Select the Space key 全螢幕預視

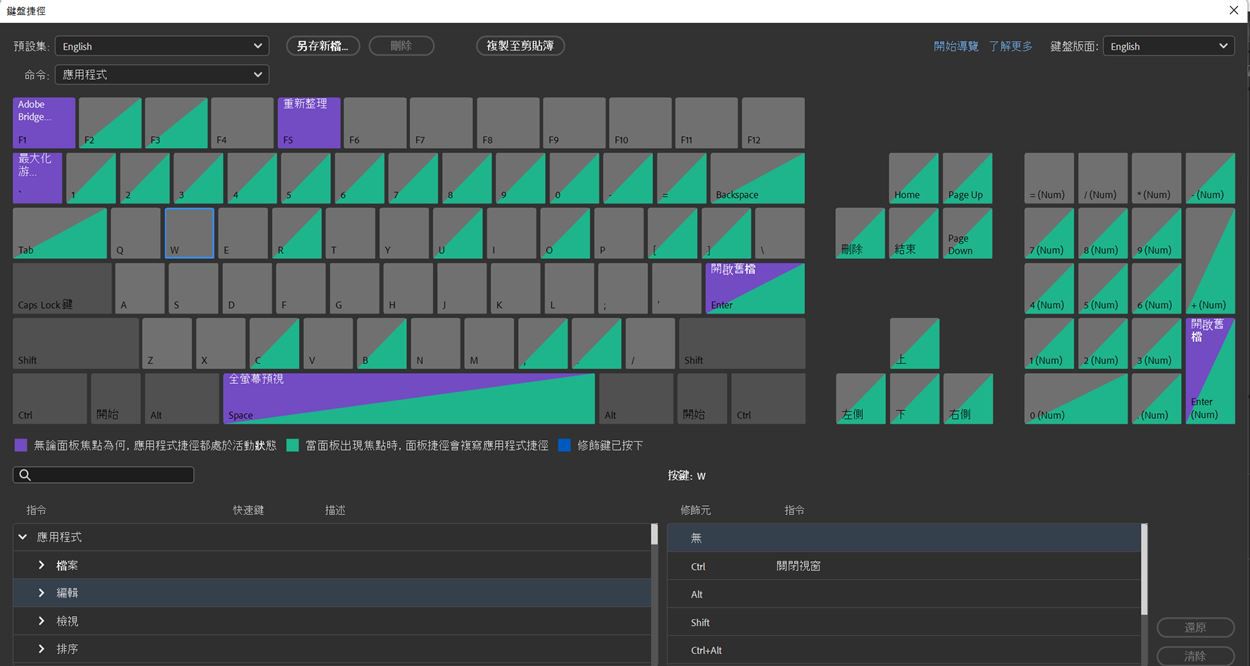click(x=409, y=398)
